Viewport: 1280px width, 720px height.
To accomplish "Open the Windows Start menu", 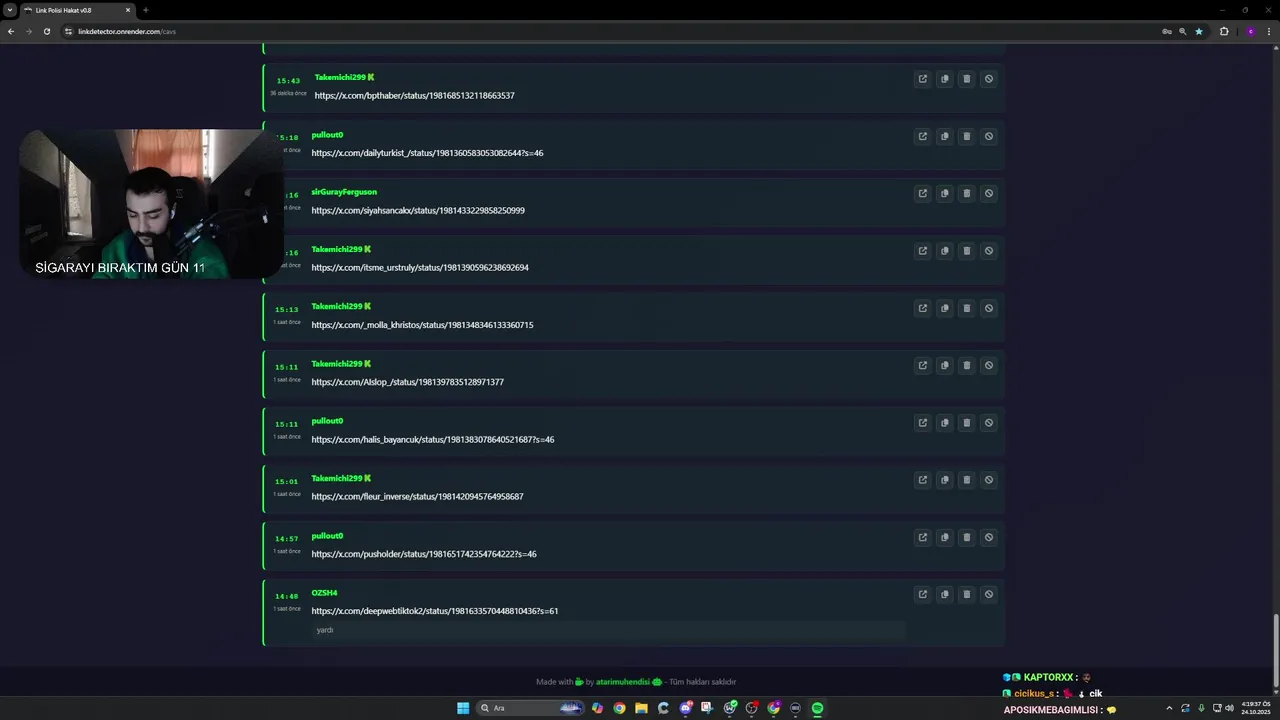I will point(463,708).
